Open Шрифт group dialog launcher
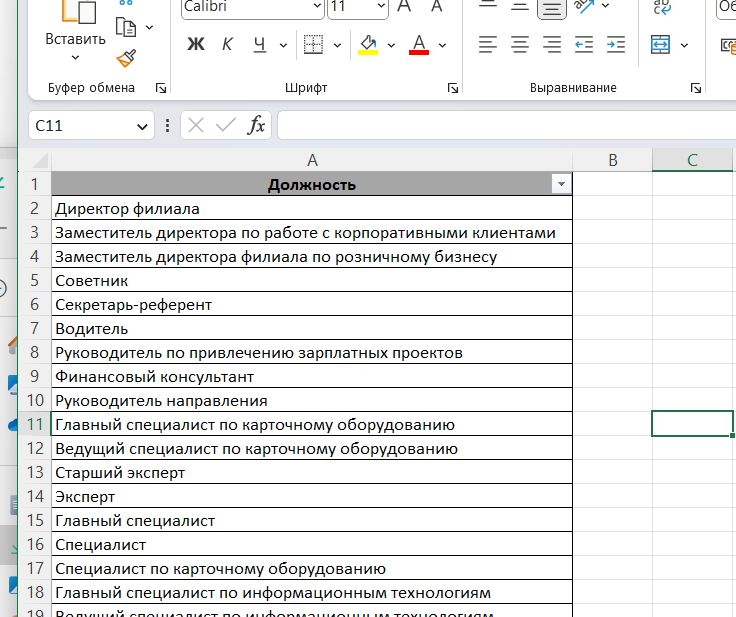Screen dimensions: 736x617 [x=453, y=88]
